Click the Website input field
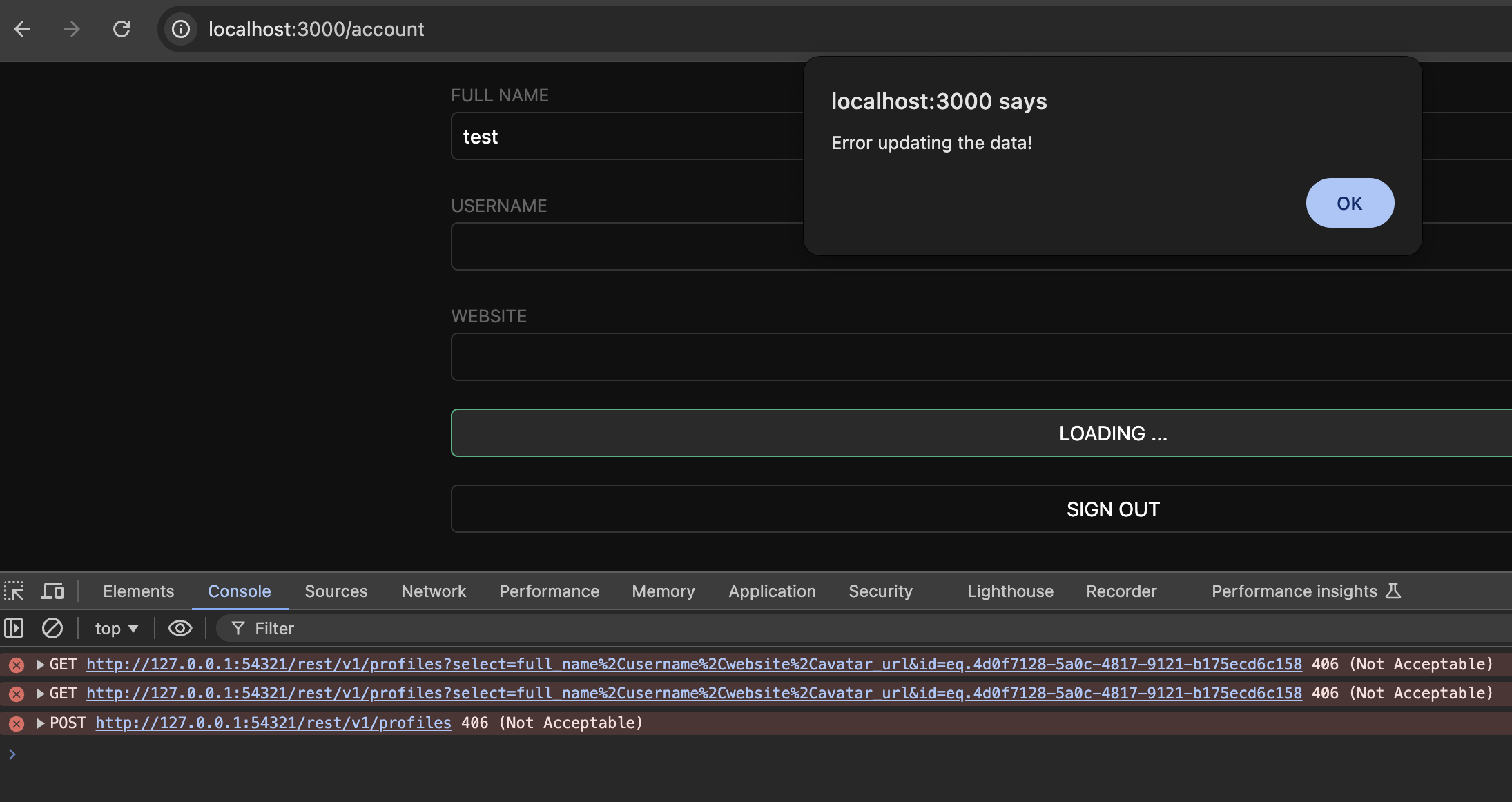 981,357
